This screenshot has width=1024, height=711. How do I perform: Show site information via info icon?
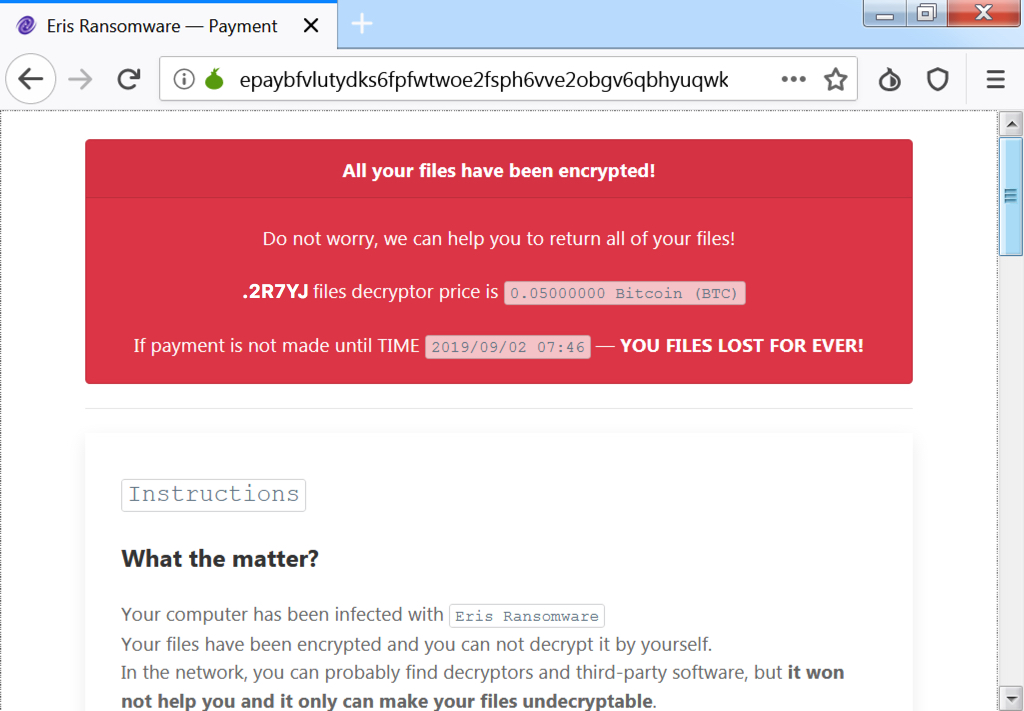pyautogui.click(x=184, y=79)
